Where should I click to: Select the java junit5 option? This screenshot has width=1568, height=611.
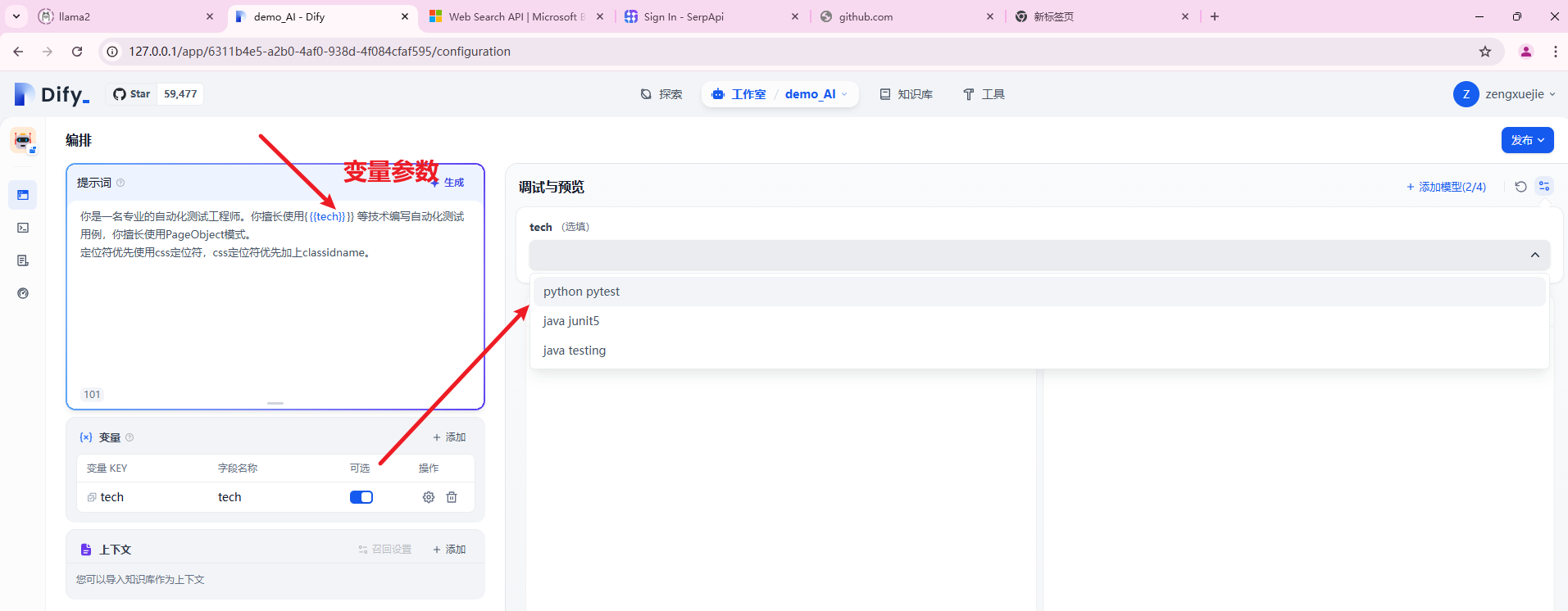(x=1039, y=321)
